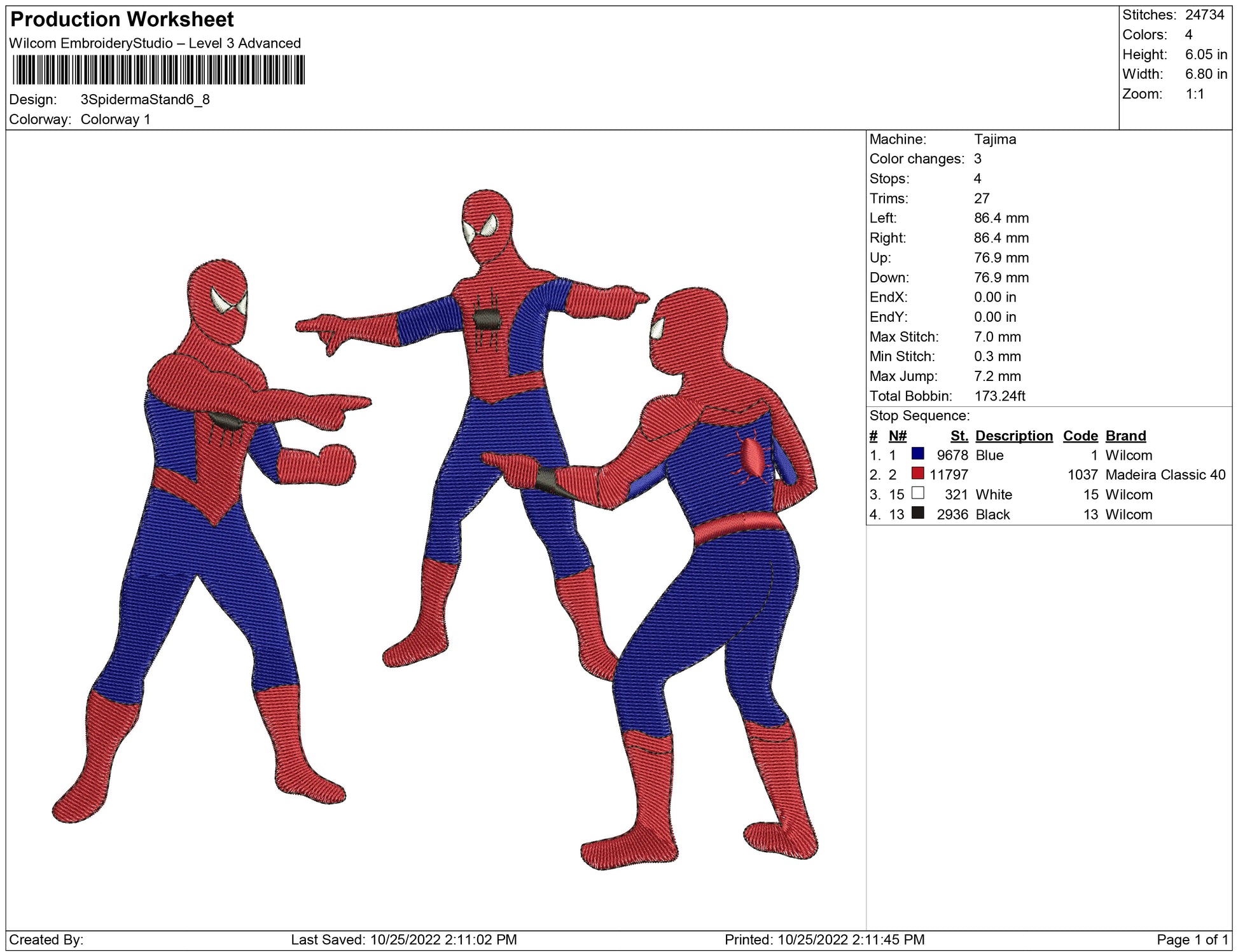Click the 'St.' stitch count header
This screenshot has width=1238, height=952.
click(x=959, y=436)
